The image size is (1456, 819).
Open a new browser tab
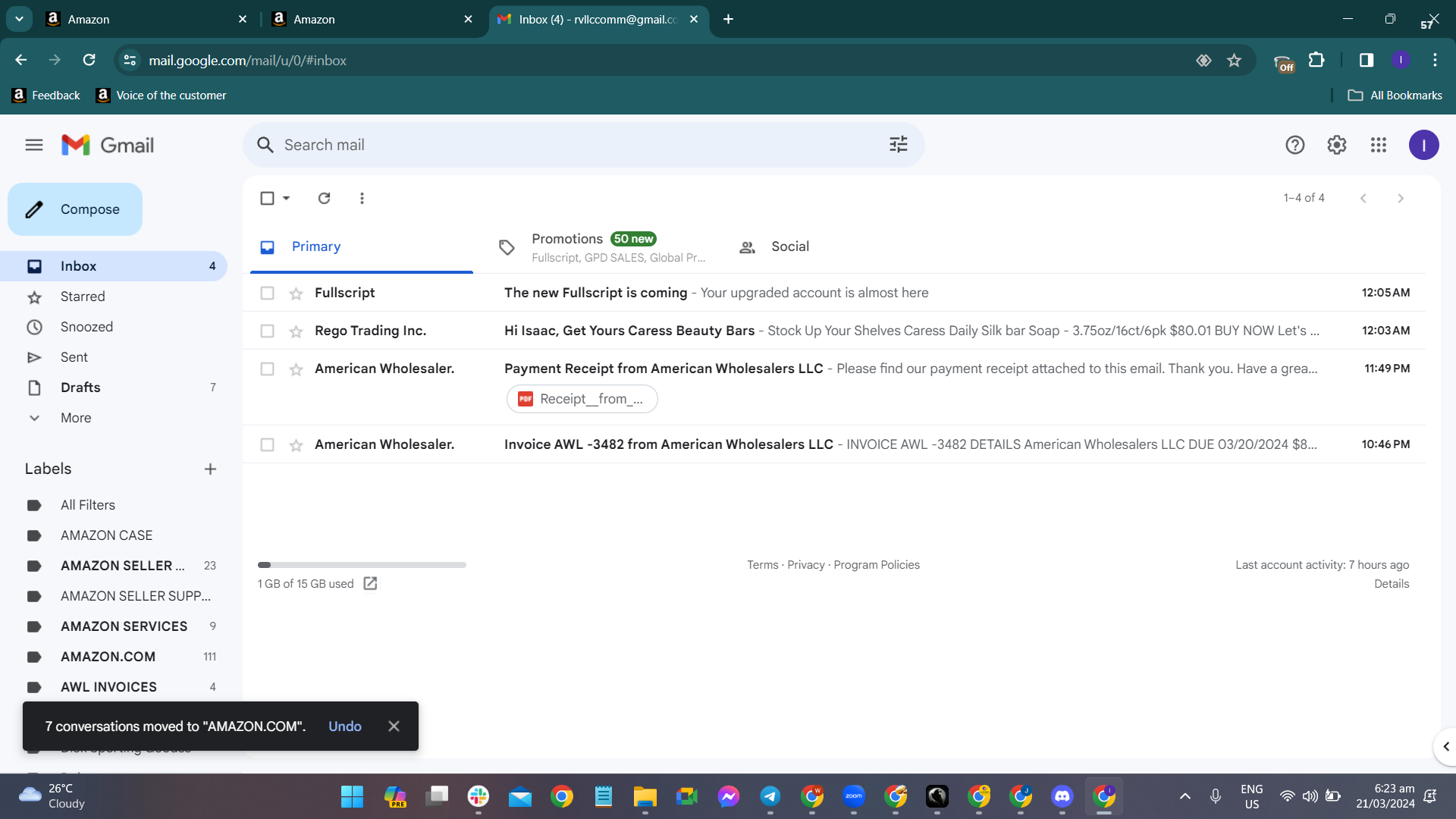pos(728,19)
